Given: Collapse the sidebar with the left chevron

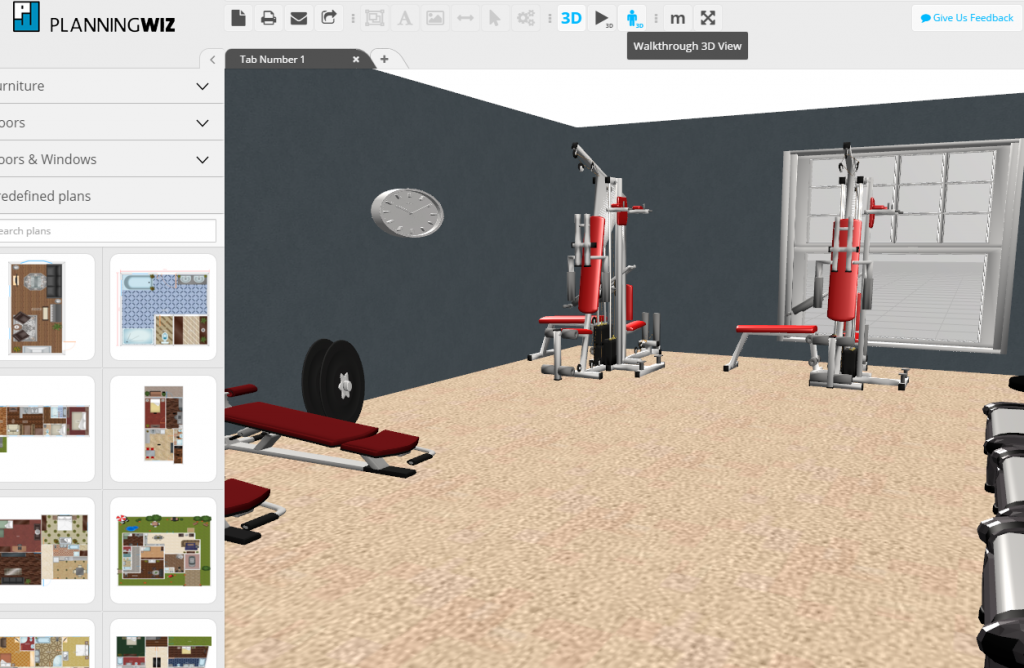Looking at the screenshot, I should click(x=212, y=59).
